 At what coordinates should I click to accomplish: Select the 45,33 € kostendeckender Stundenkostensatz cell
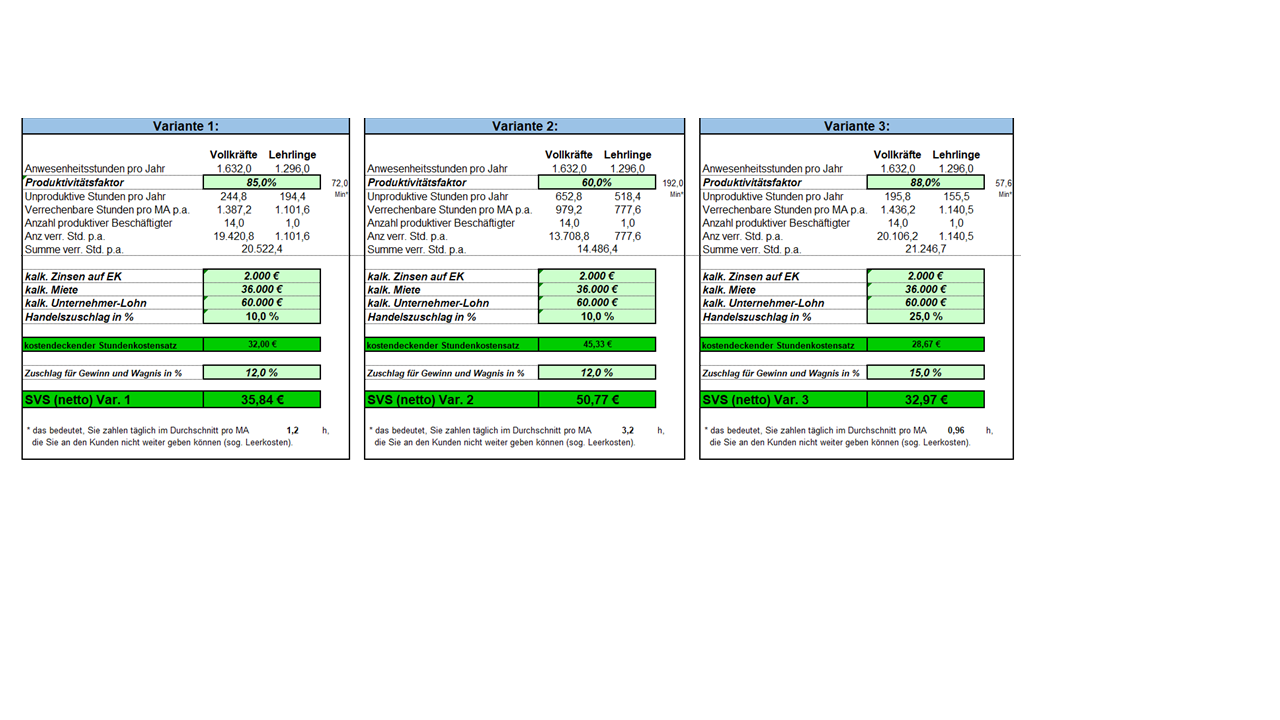[597, 345]
